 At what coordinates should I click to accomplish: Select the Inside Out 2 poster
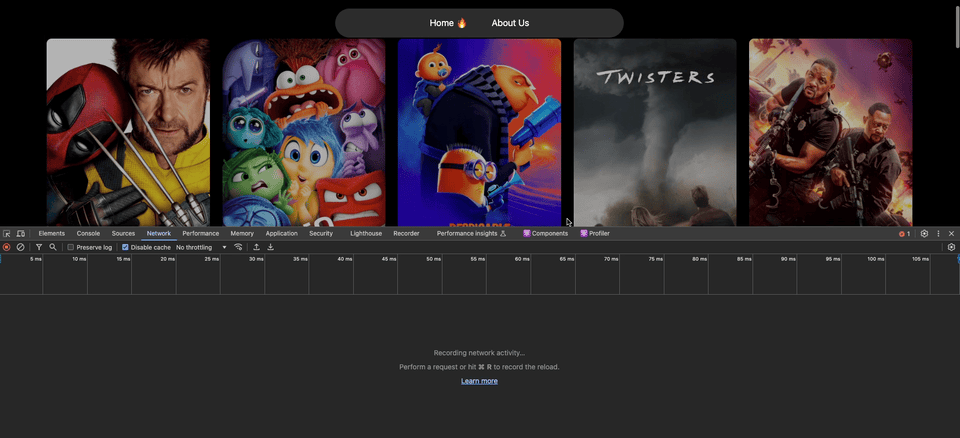pyautogui.click(x=304, y=133)
